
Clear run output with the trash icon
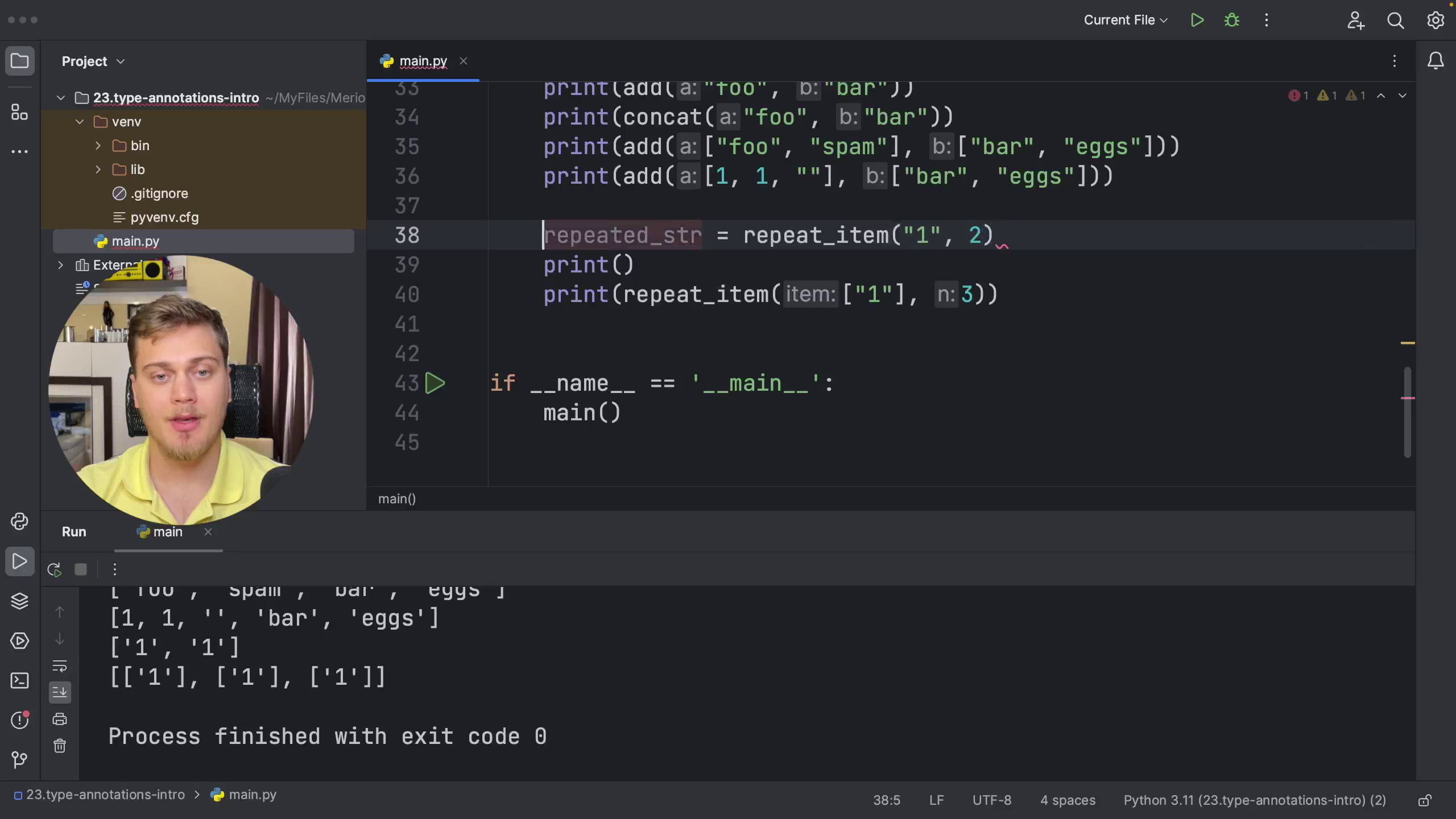point(60,746)
